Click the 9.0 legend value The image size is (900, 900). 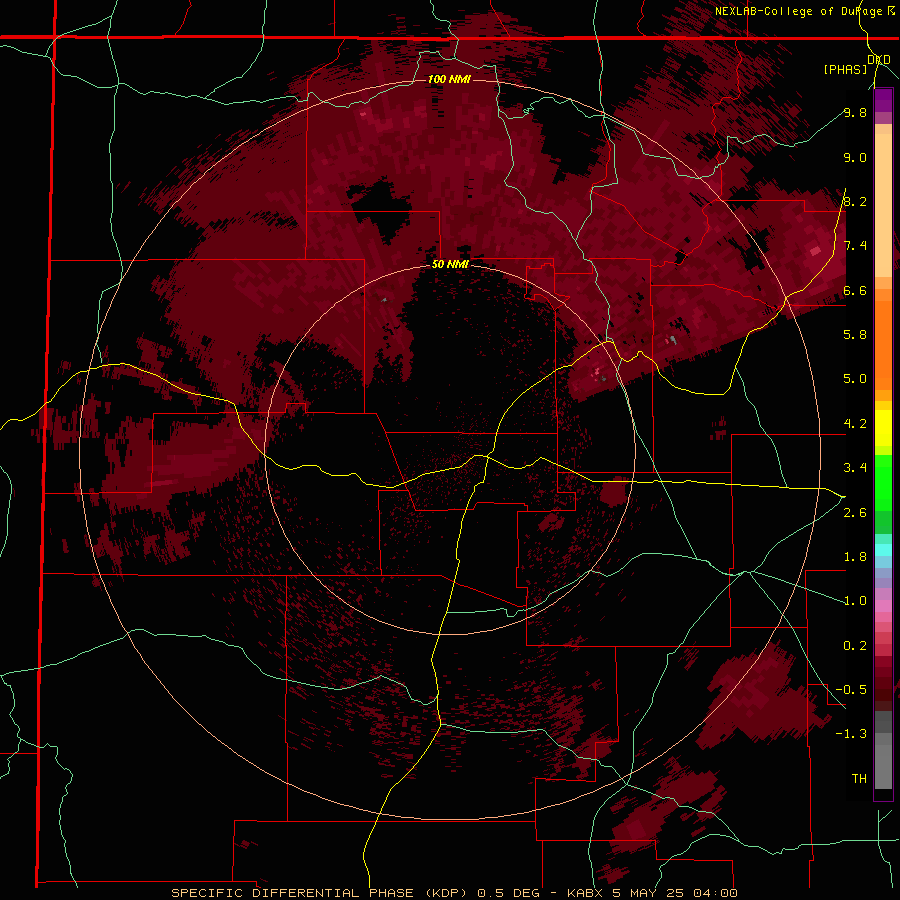pyautogui.click(x=855, y=157)
